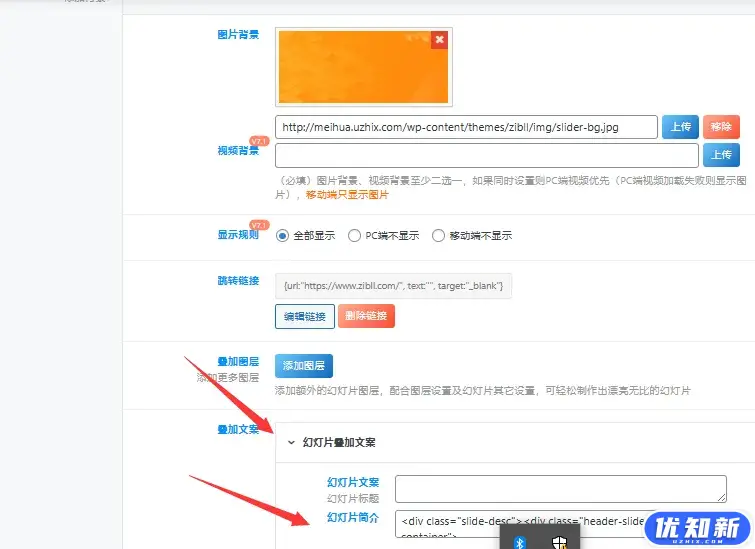Select the 全部显示 radio option
The height and width of the screenshot is (549, 755).
[x=283, y=236]
